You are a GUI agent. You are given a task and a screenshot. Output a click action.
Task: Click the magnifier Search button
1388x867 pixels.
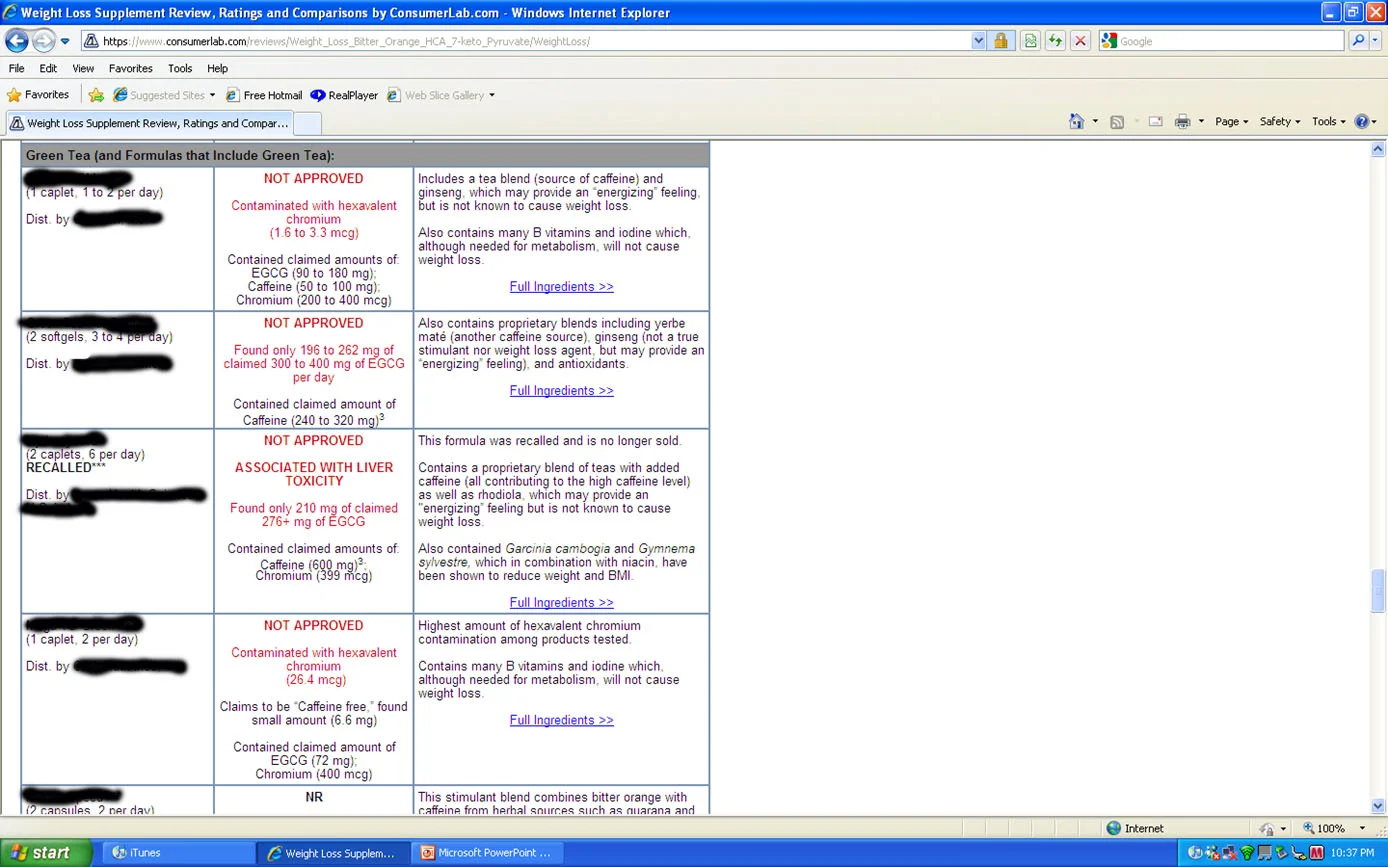tap(1357, 41)
